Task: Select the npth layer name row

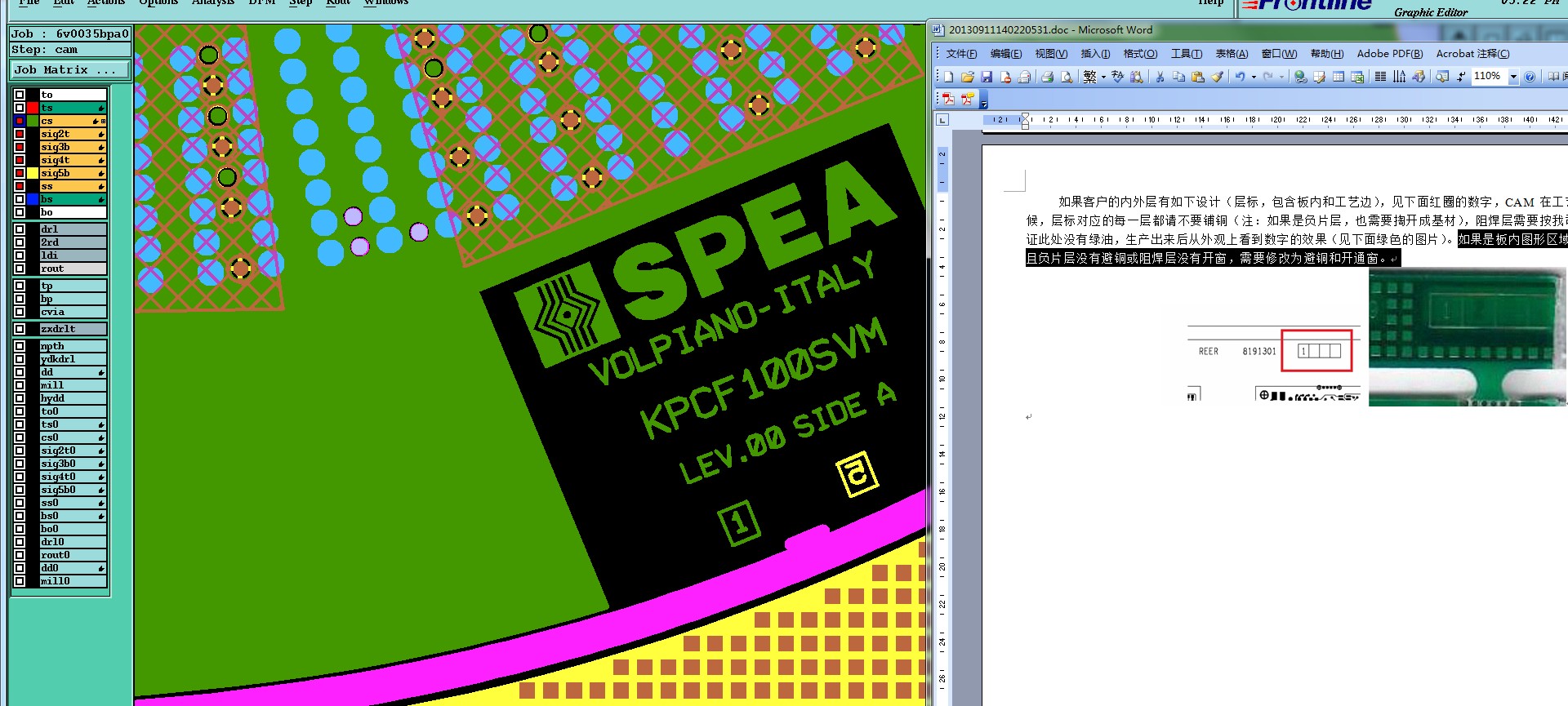Action: (x=73, y=346)
